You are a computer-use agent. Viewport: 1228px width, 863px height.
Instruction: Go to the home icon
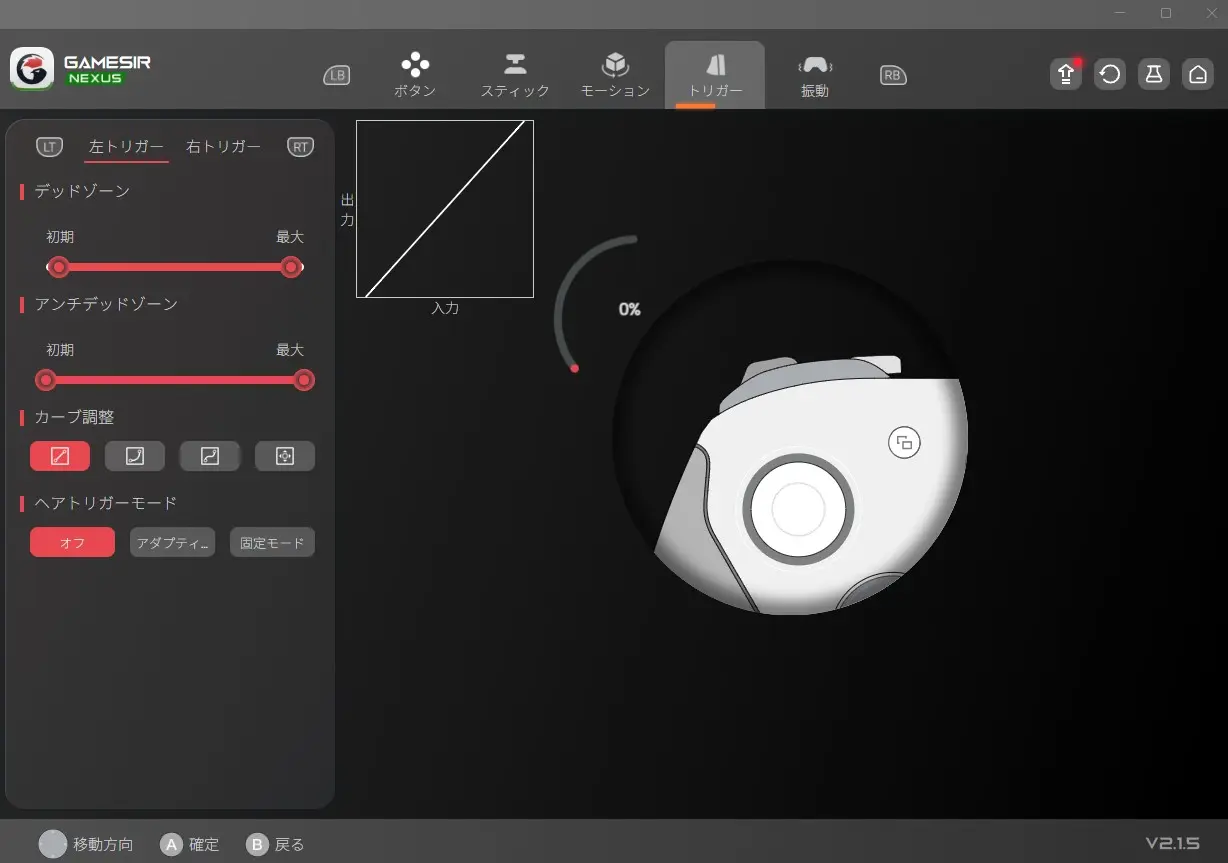click(x=1197, y=75)
